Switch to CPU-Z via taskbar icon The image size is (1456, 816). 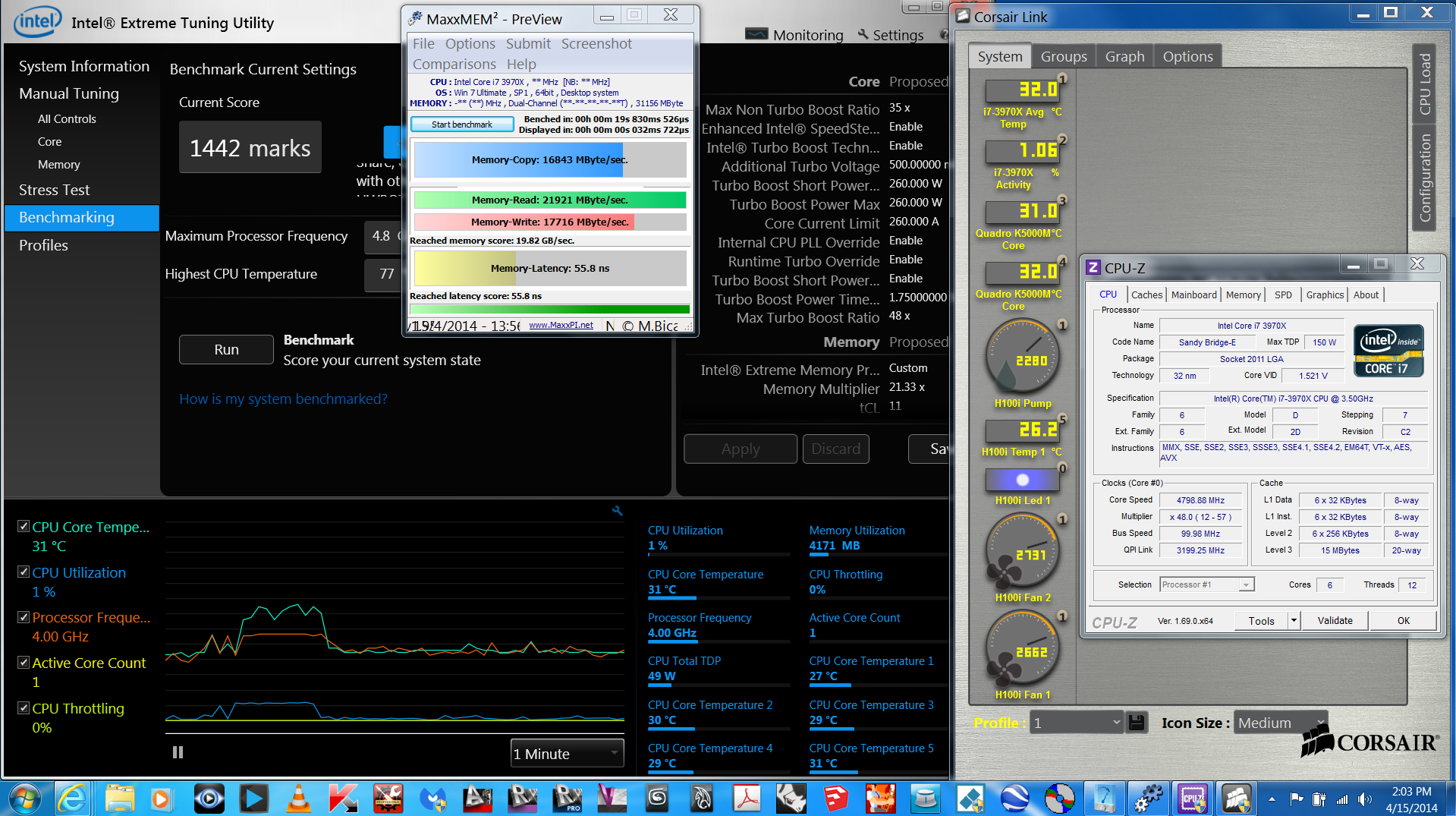pos(1193,799)
